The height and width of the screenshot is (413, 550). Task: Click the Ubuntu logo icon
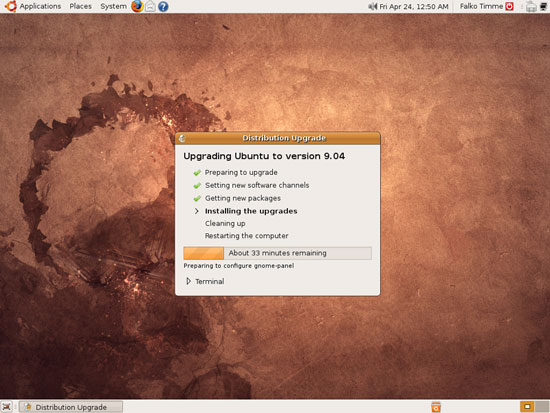10,6
